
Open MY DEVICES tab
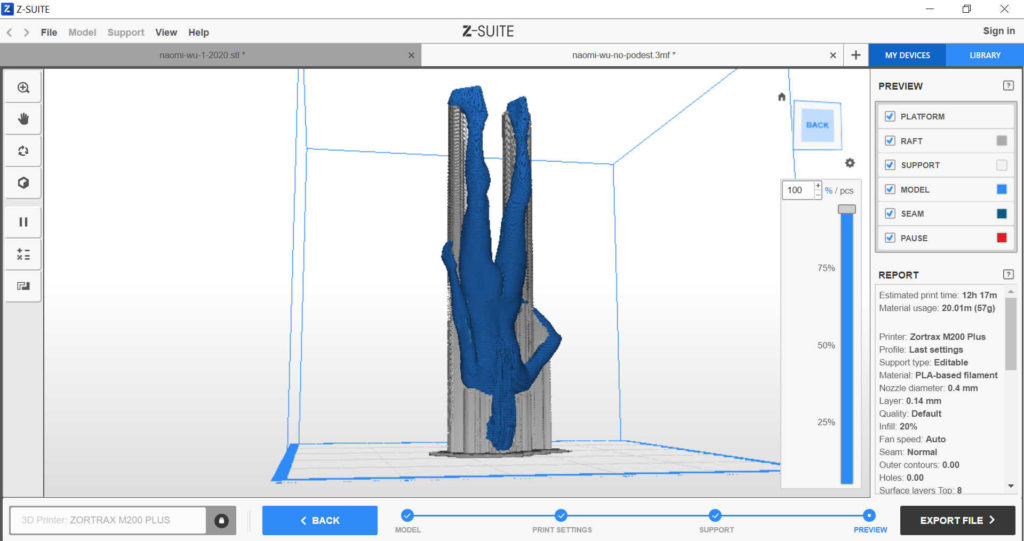[x=907, y=56]
